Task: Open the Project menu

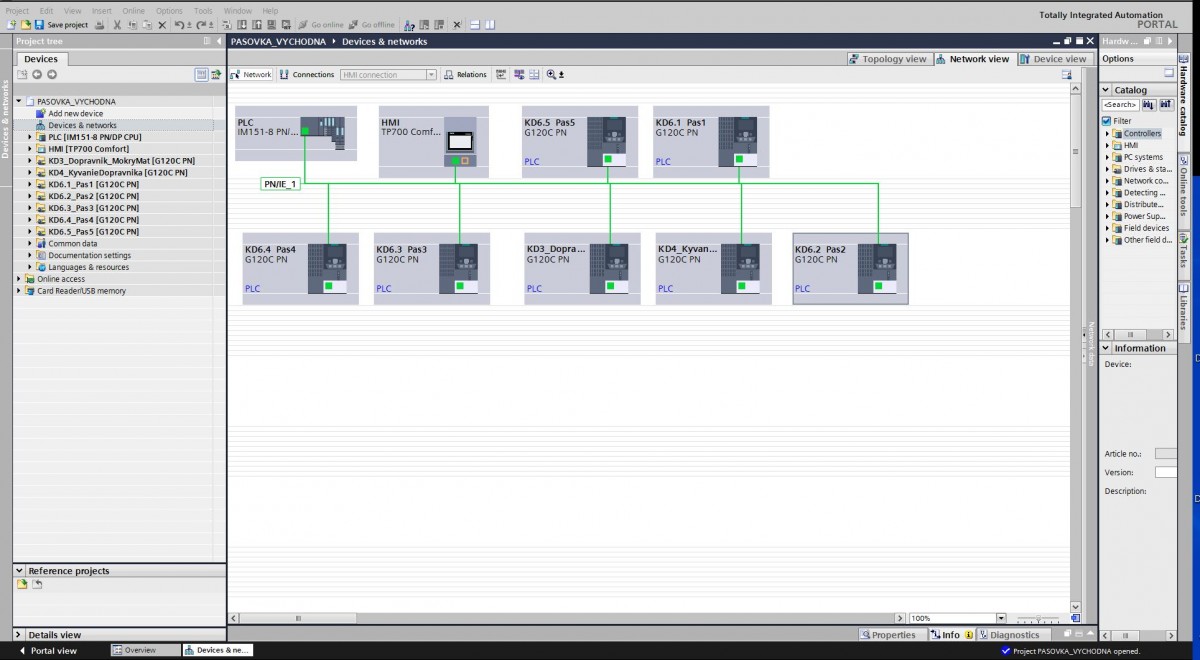Action: (x=17, y=10)
